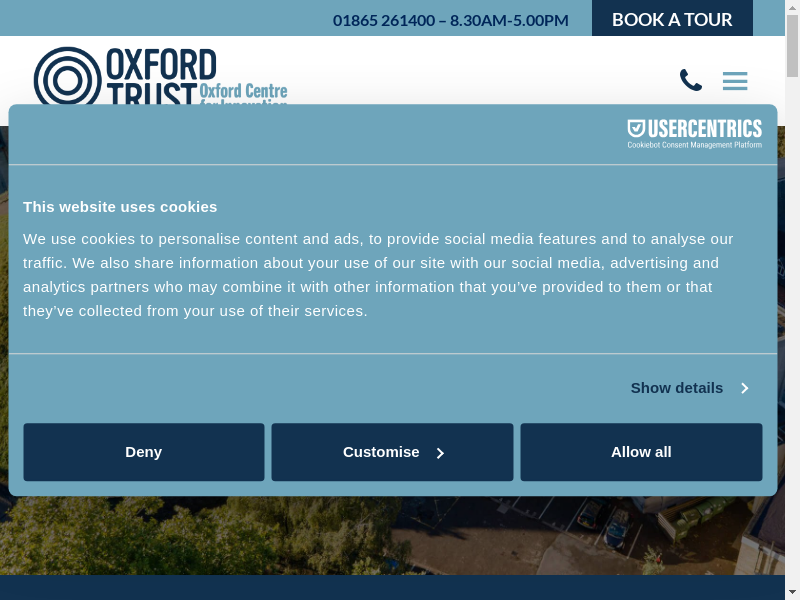Click the 'This website uses cookies' heading
800x600 pixels.
pyautogui.click(x=120, y=207)
